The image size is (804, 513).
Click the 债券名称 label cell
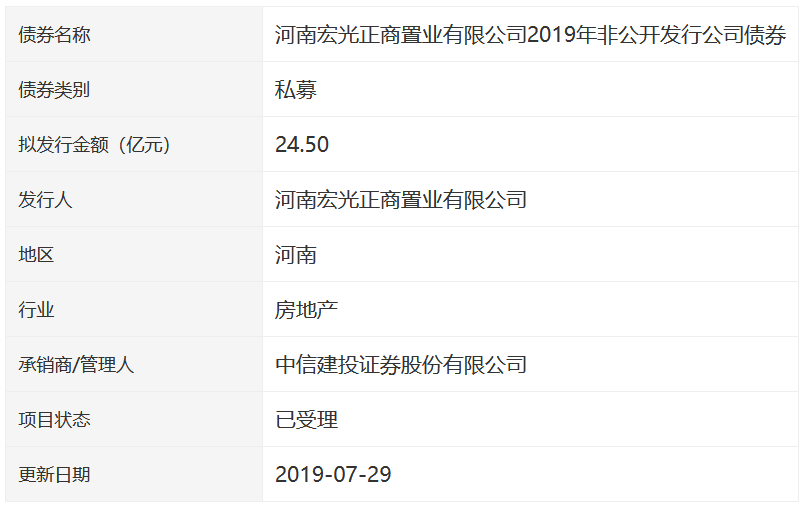click(x=54, y=35)
